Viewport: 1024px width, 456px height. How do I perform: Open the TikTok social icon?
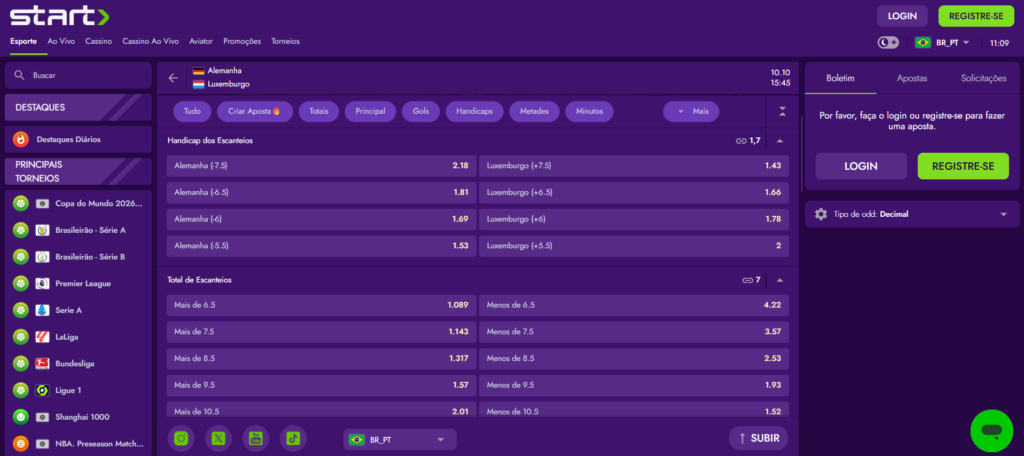(293, 438)
